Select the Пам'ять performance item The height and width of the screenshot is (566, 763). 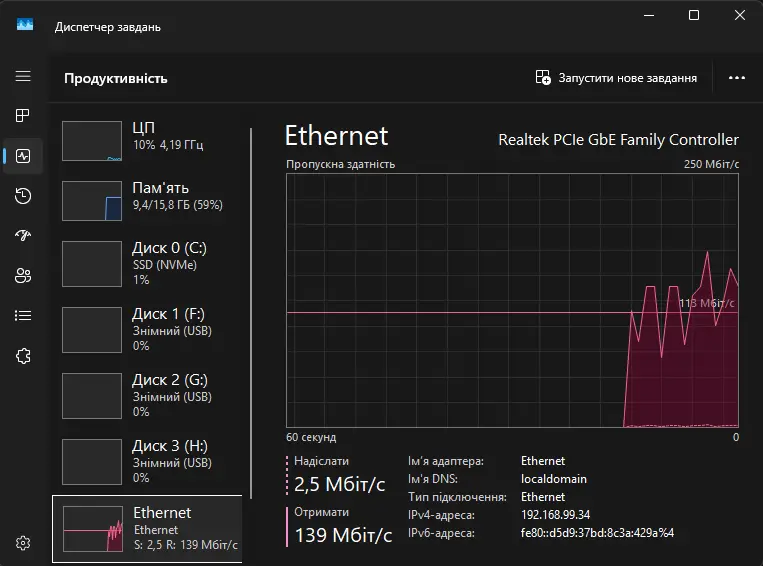(147, 201)
